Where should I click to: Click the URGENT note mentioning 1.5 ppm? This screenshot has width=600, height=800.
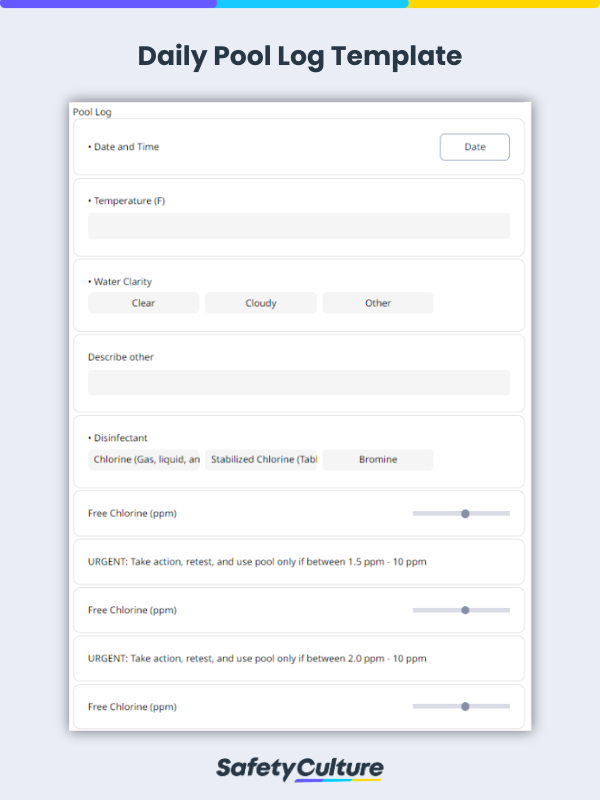point(257,562)
